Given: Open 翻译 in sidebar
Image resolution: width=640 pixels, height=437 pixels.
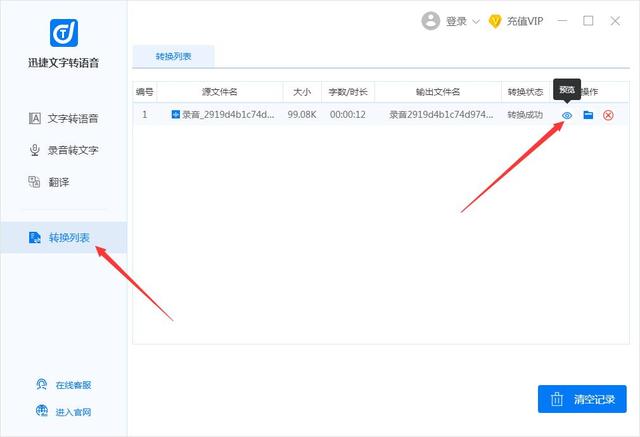Looking at the screenshot, I should (x=49, y=182).
